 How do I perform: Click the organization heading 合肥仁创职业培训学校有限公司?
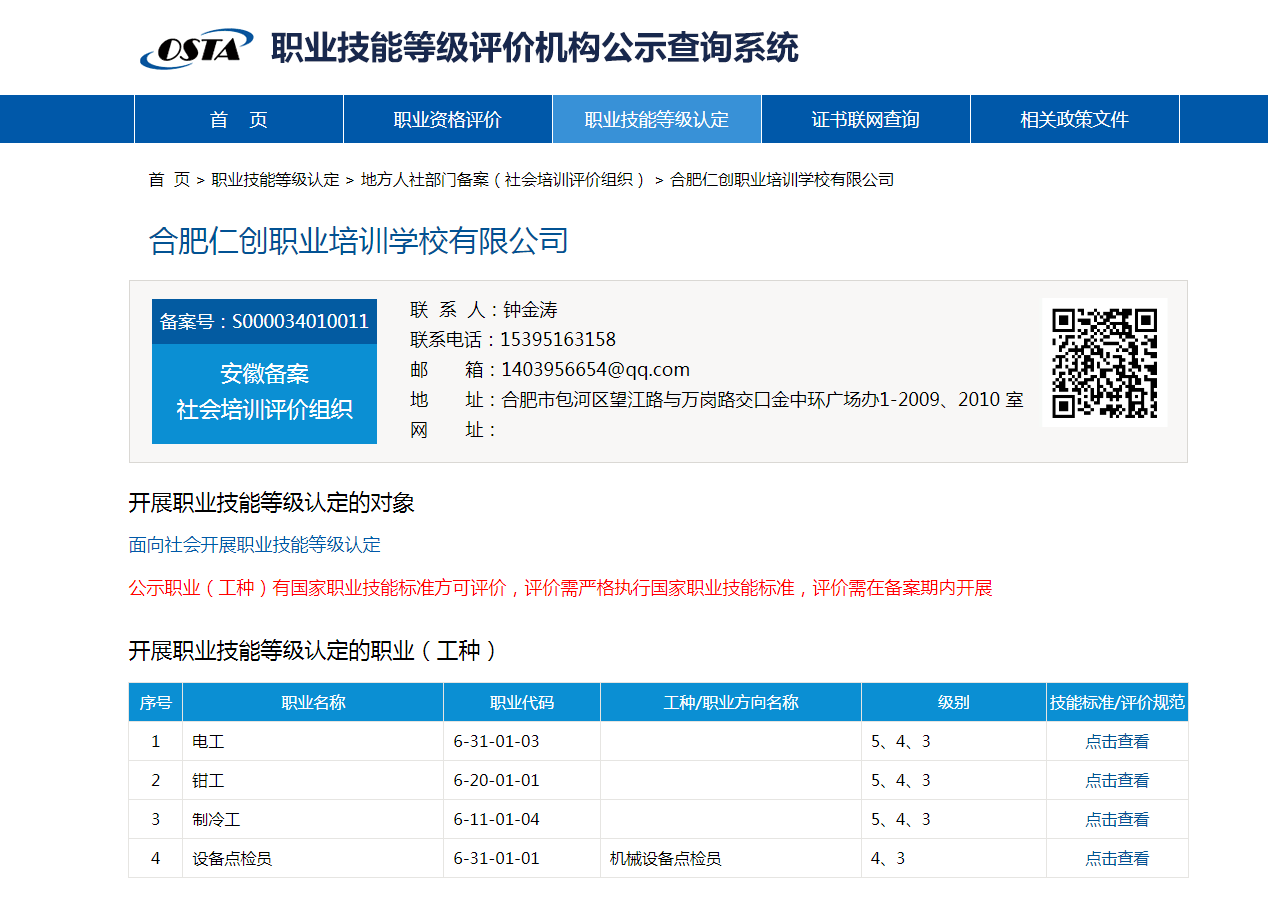pos(359,241)
